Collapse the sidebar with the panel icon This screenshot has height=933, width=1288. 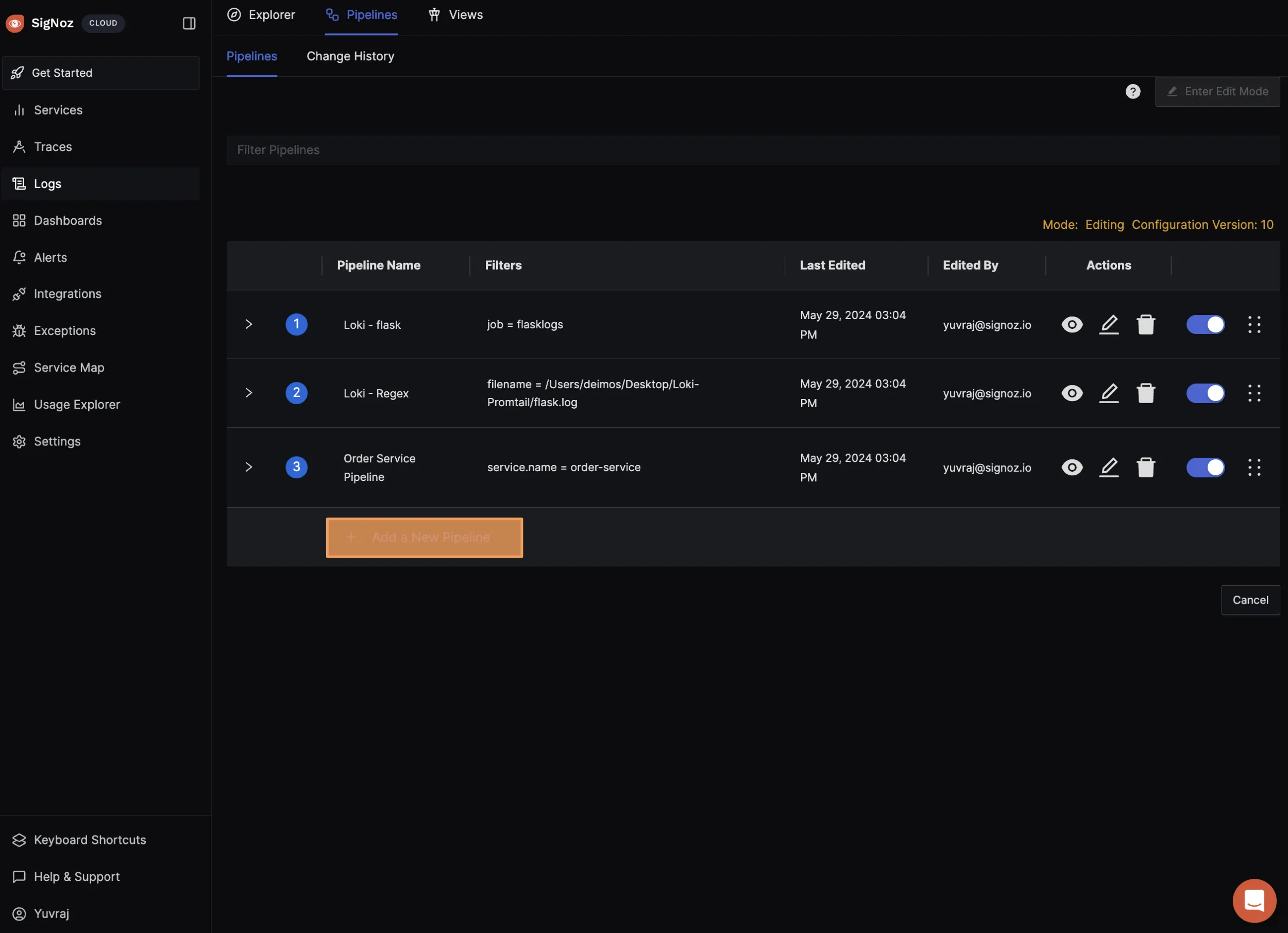tap(189, 23)
